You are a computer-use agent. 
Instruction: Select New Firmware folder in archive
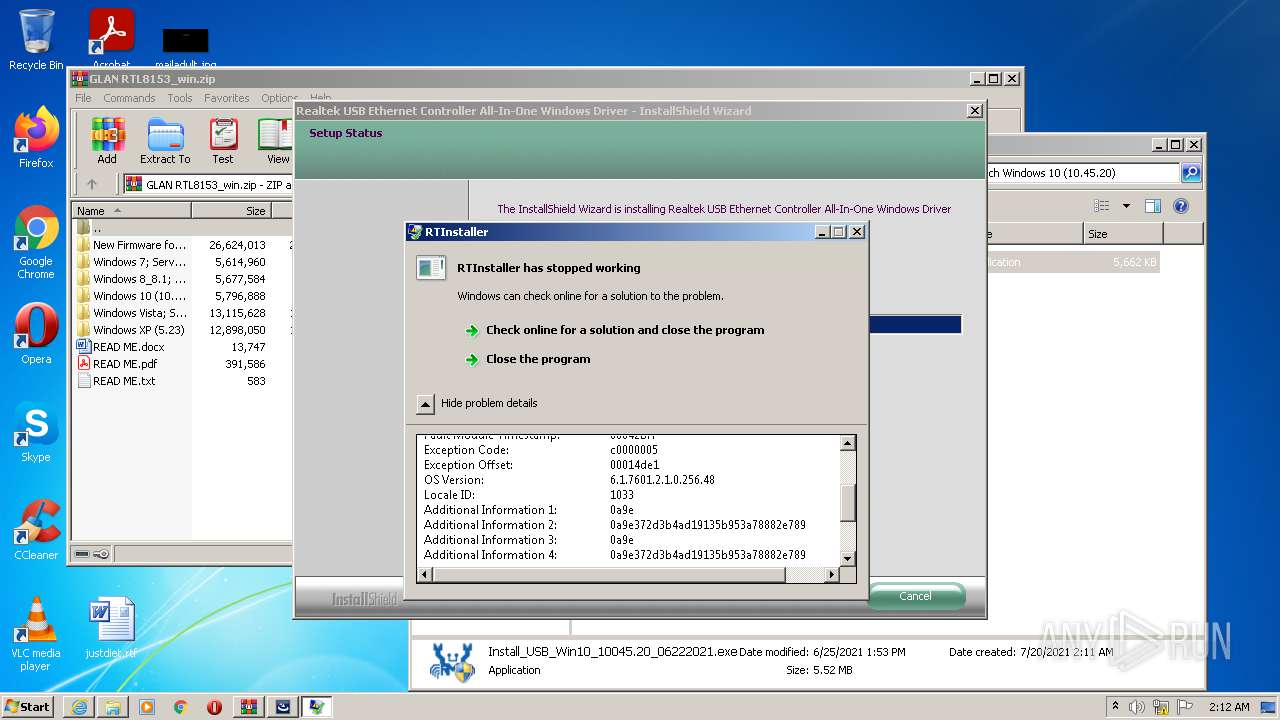(x=139, y=245)
